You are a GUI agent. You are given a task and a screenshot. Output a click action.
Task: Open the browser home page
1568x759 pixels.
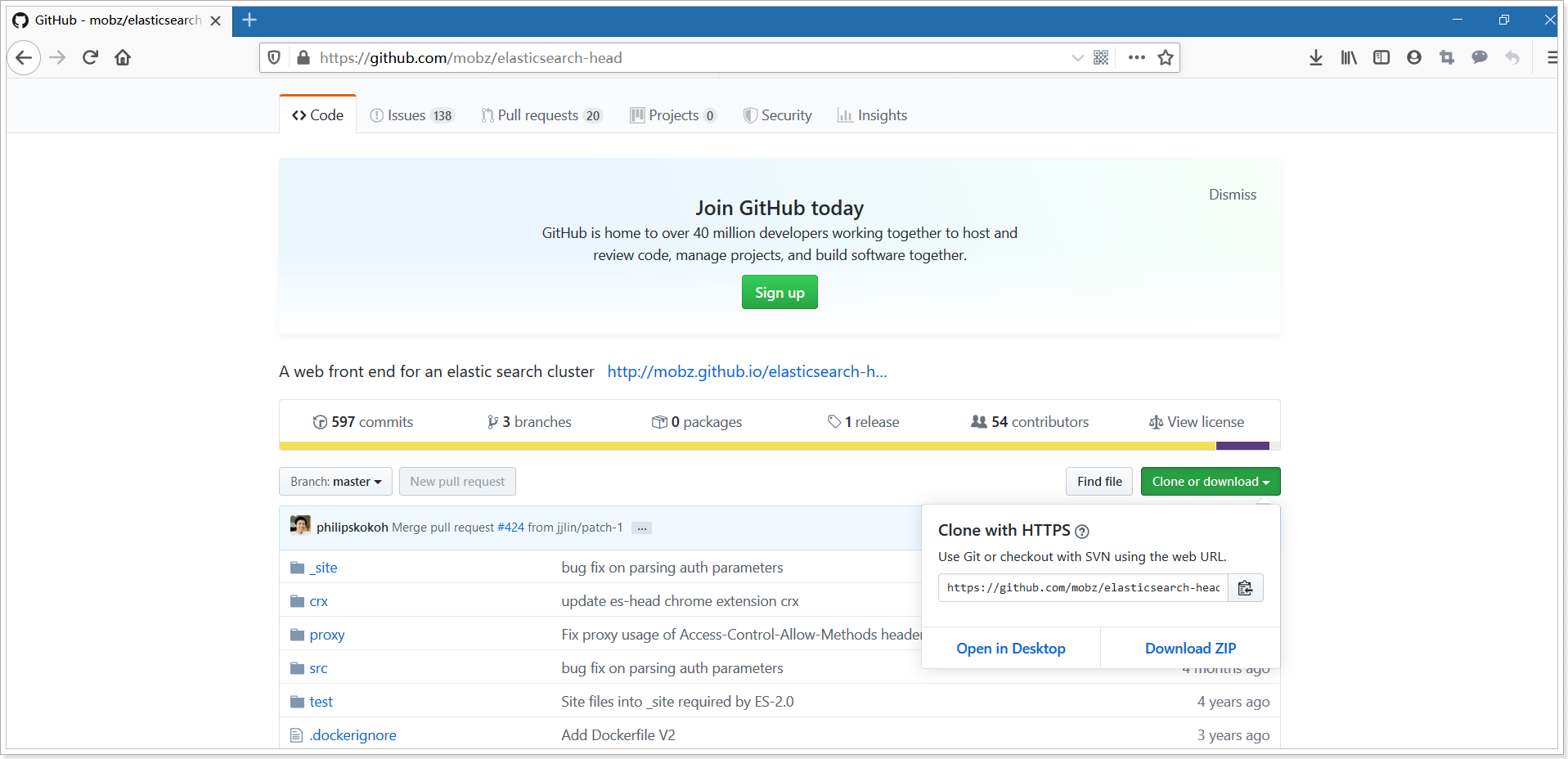click(x=123, y=57)
